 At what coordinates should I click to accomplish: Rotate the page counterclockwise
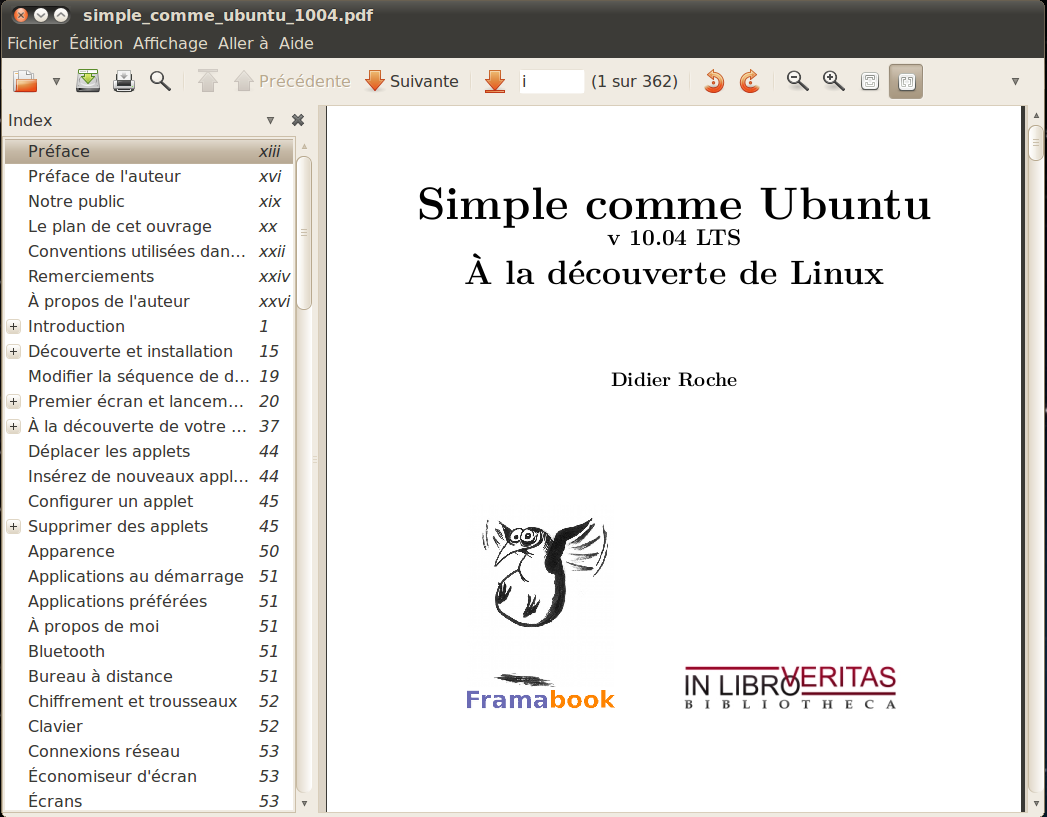714,81
